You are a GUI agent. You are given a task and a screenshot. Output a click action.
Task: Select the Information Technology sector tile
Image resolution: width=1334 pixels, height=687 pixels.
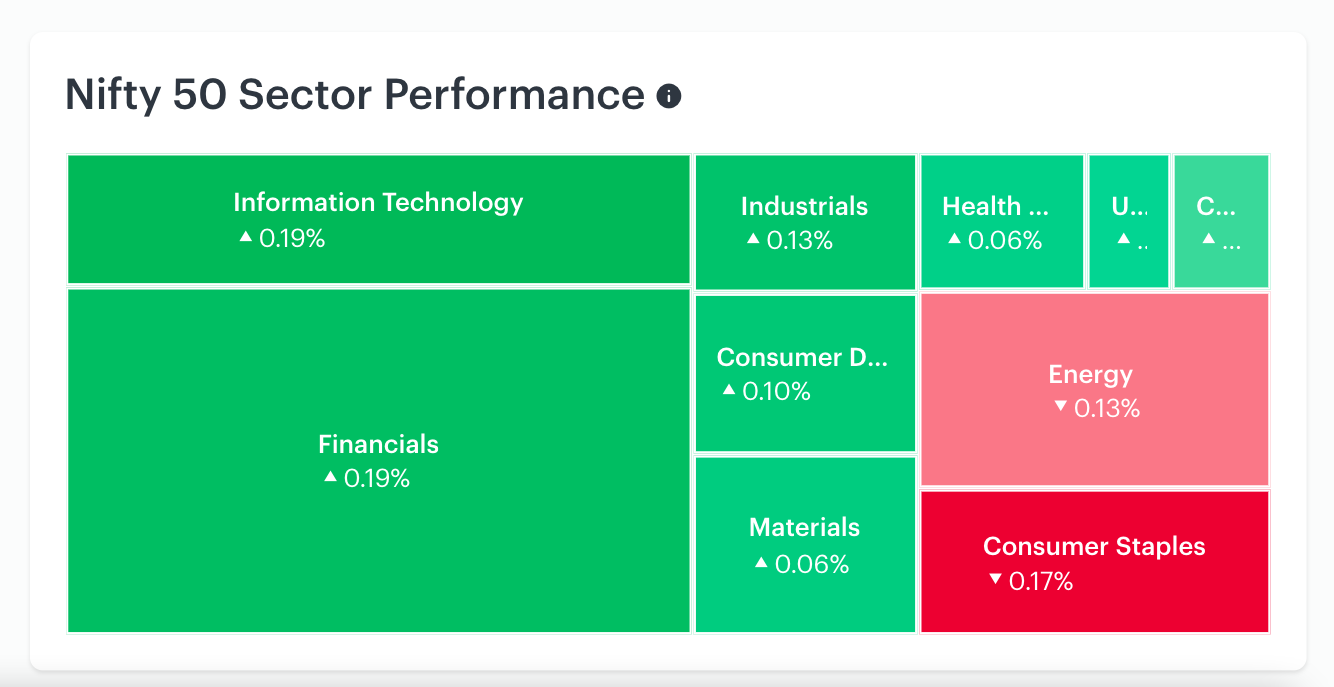pos(379,219)
